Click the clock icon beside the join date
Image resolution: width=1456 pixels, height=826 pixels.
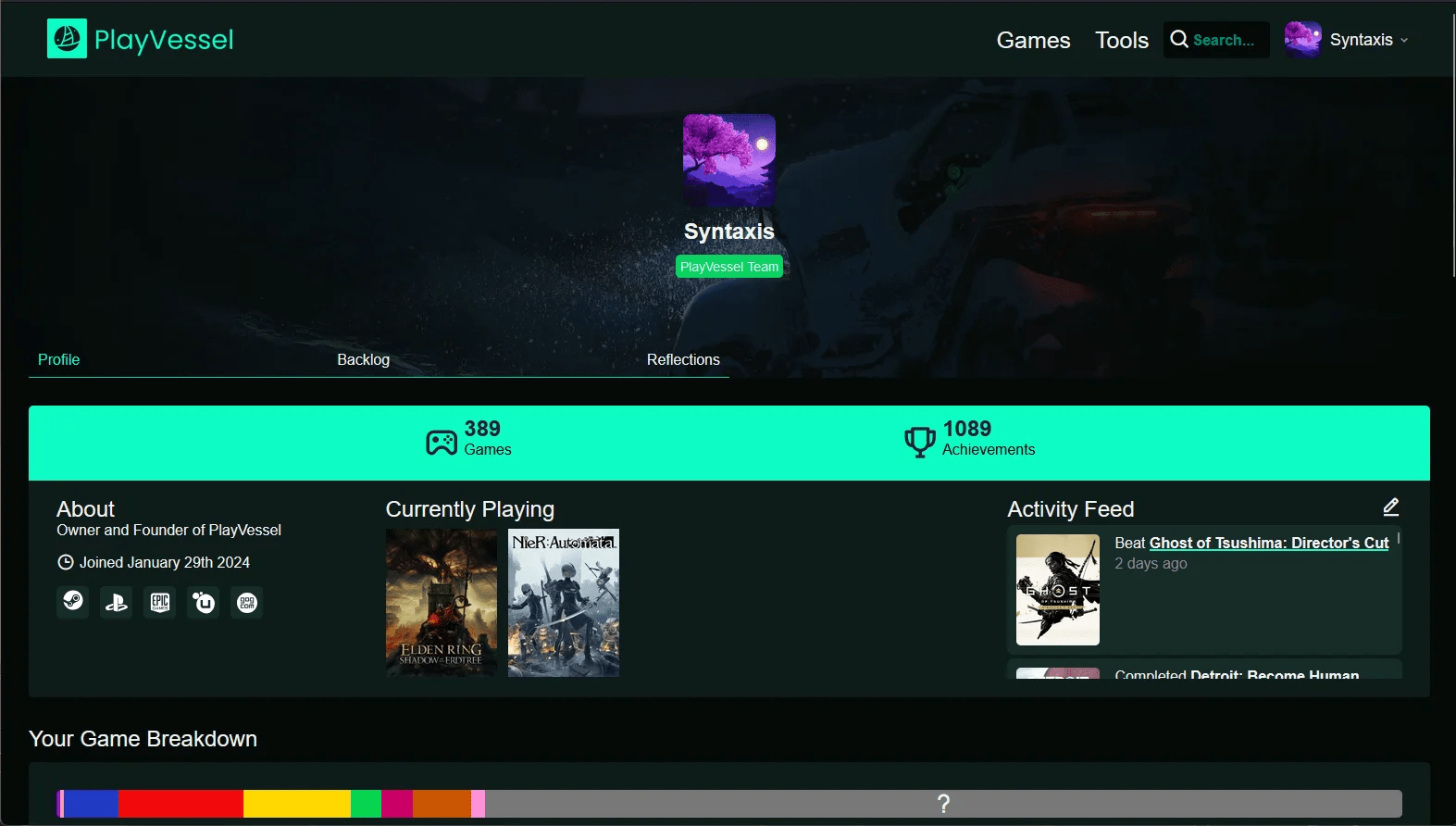[x=66, y=562]
